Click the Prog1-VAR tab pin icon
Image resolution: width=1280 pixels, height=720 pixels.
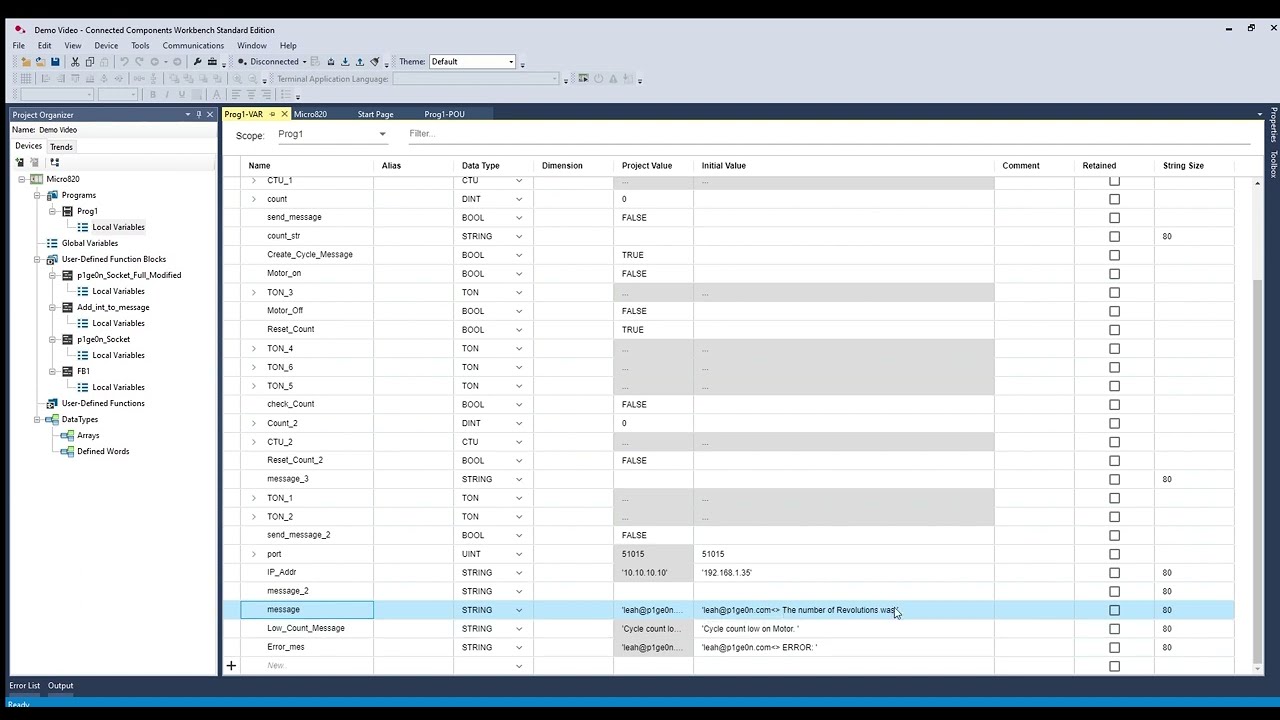(x=272, y=114)
